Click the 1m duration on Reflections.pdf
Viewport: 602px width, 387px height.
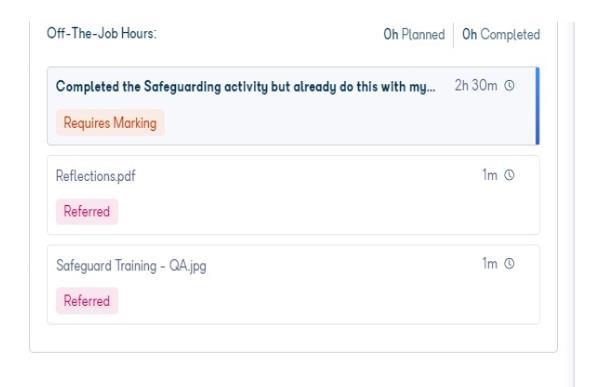tap(490, 175)
